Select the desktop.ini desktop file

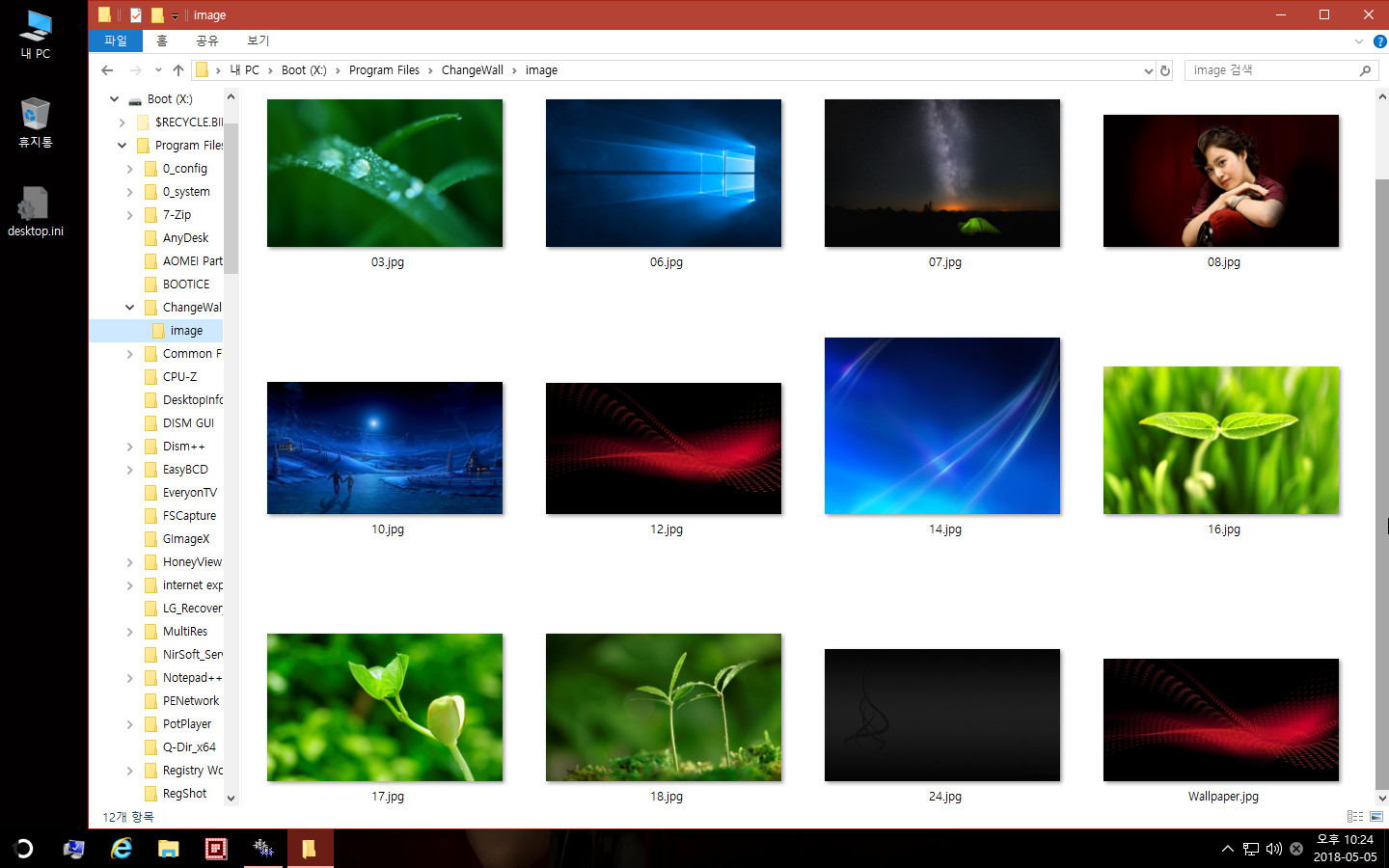tap(36, 211)
